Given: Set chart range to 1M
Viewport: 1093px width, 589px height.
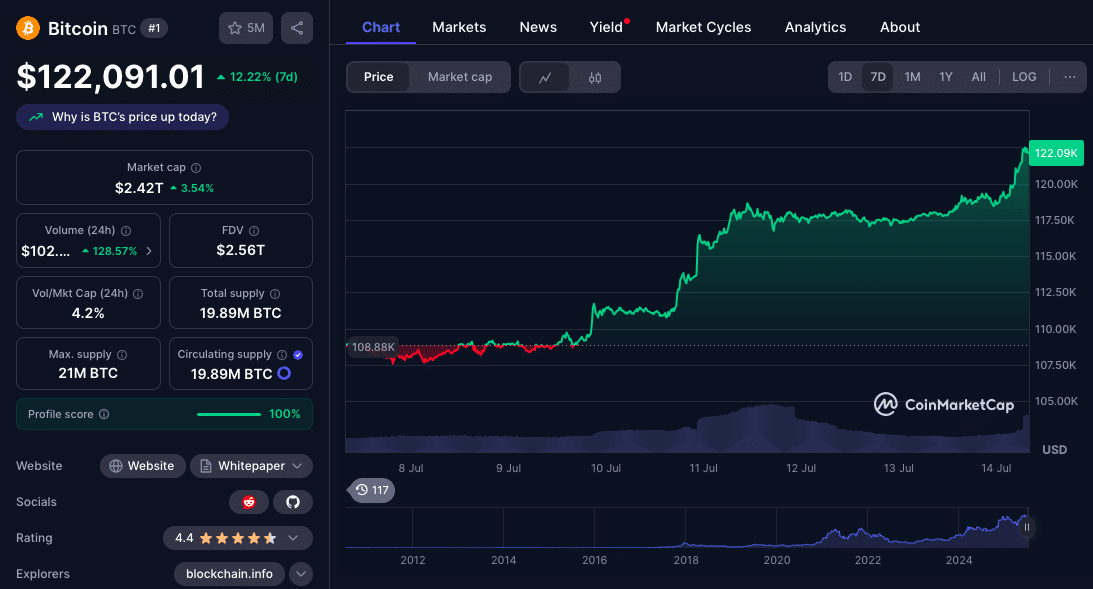Looking at the screenshot, I should (x=912, y=77).
